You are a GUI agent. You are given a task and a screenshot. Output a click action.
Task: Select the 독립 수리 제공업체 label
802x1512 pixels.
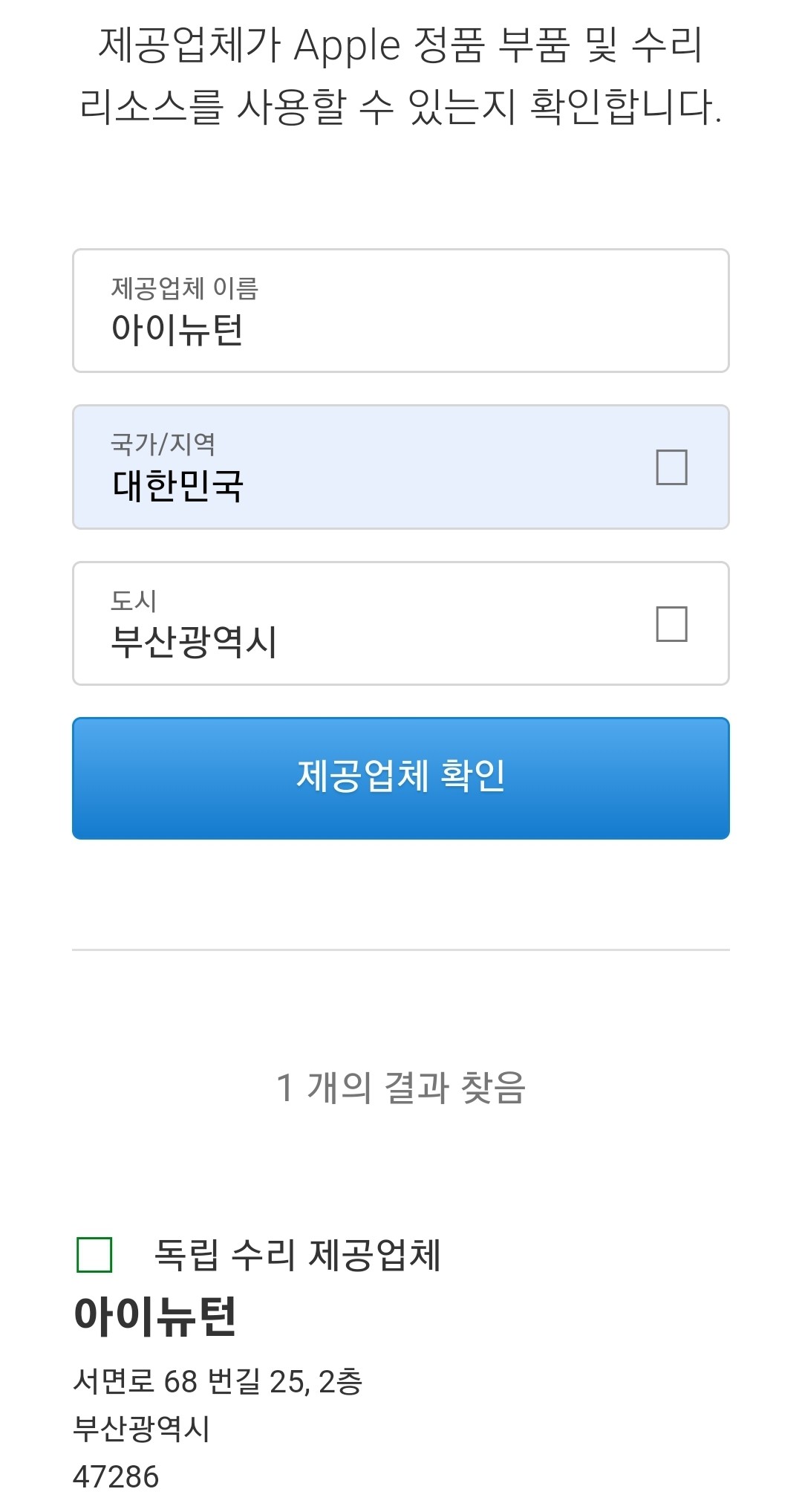[x=297, y=1255]
